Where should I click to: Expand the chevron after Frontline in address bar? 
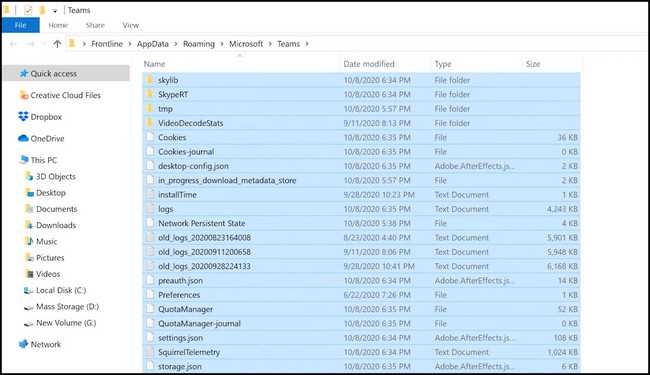130,44
